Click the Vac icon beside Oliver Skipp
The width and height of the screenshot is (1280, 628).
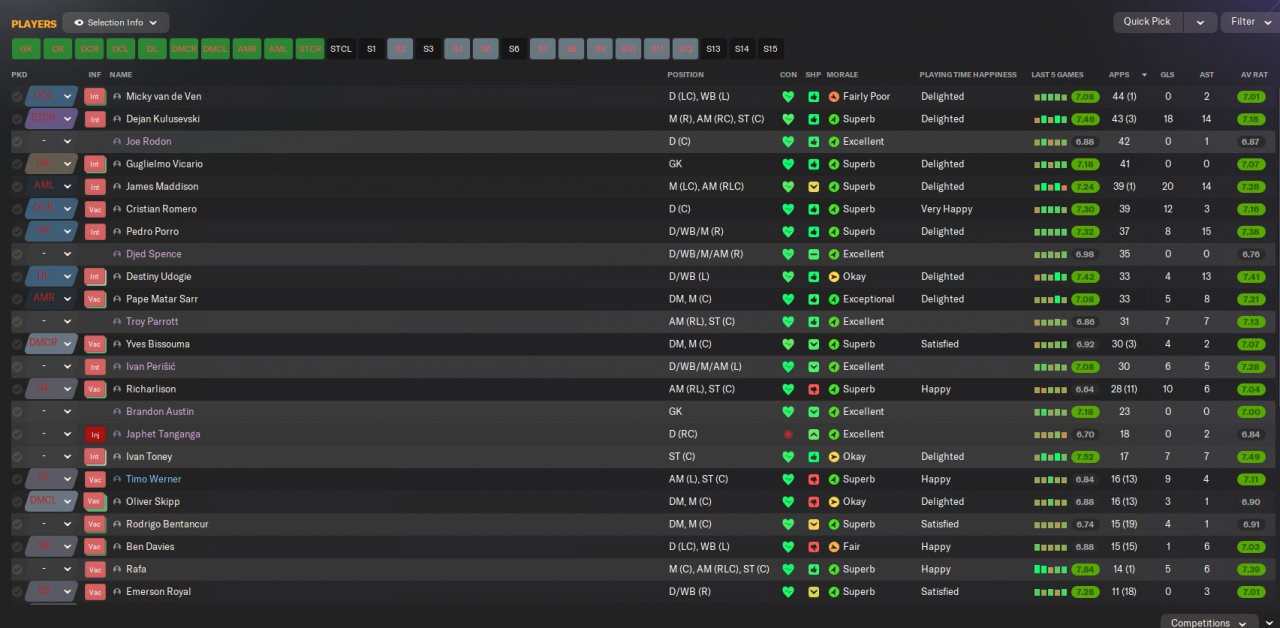95,502
